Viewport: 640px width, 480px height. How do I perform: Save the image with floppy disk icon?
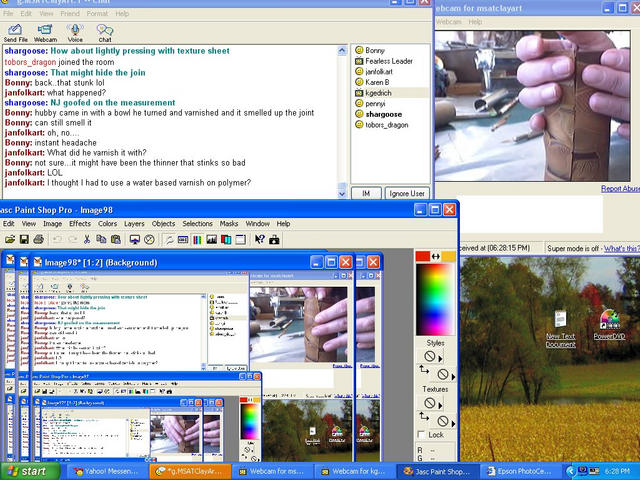click(24, 240)
